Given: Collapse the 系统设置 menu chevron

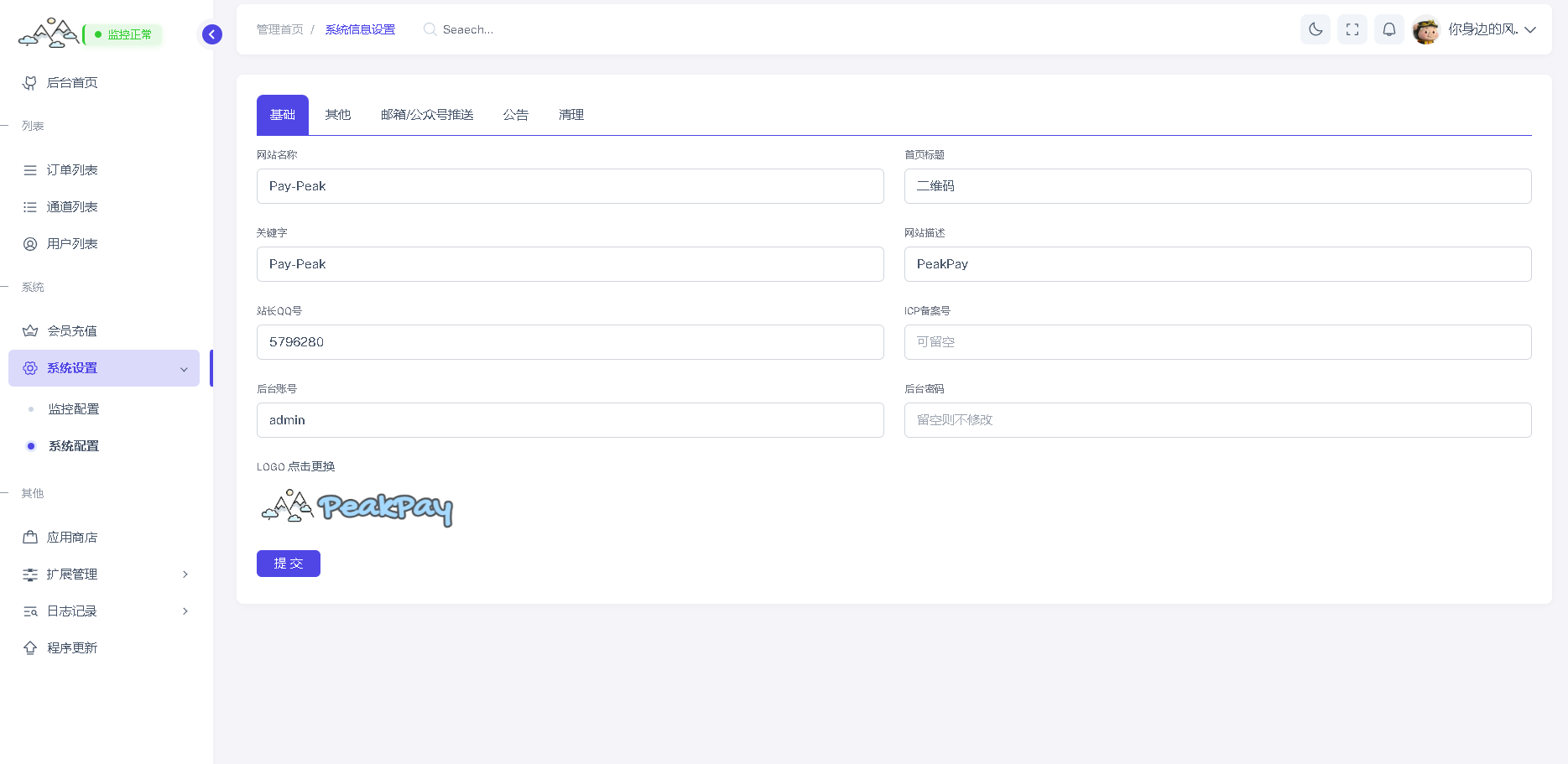Looking at the screenshot, I should pos(184,369).
